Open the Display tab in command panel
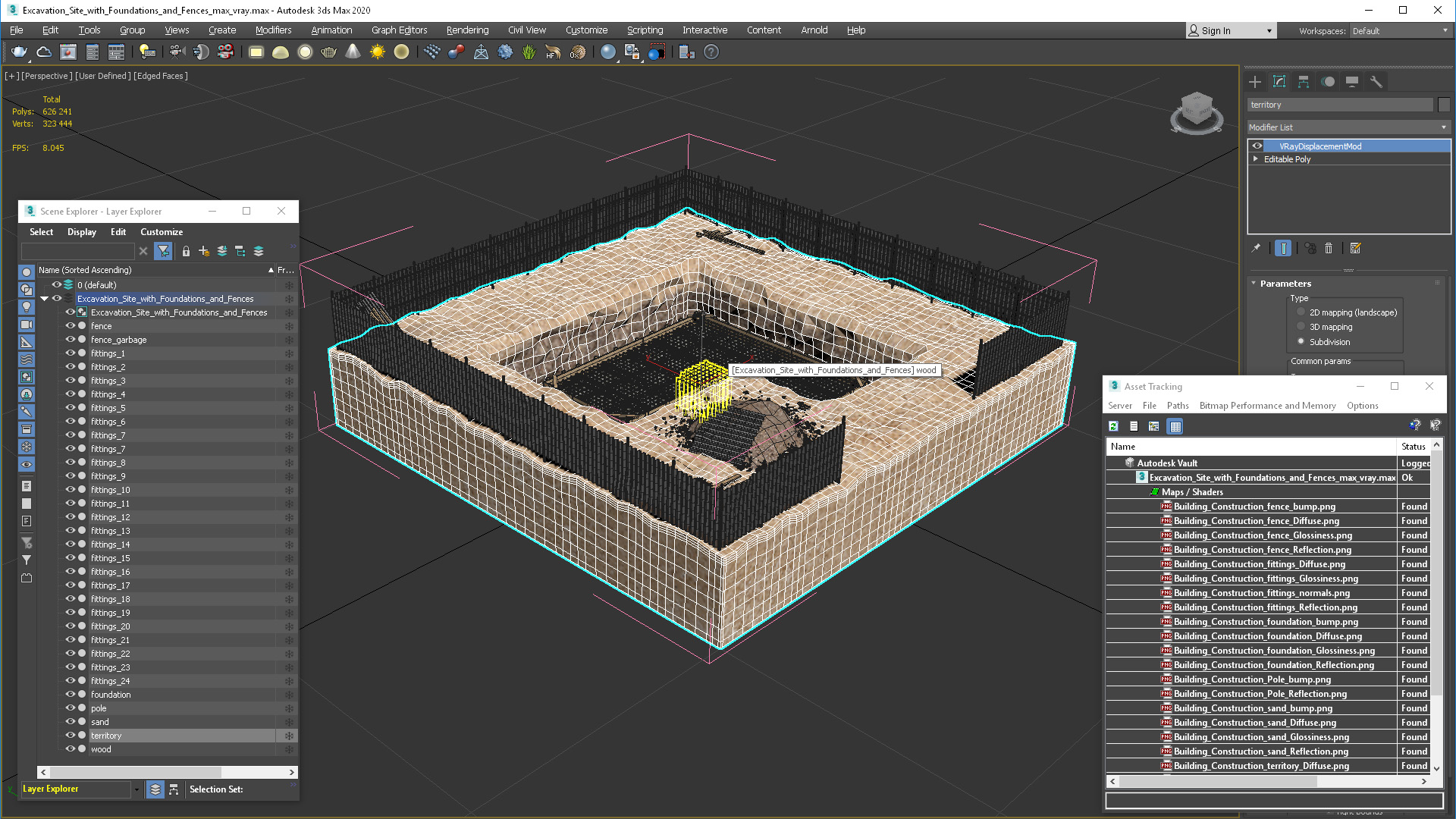 coord(1352,82)
